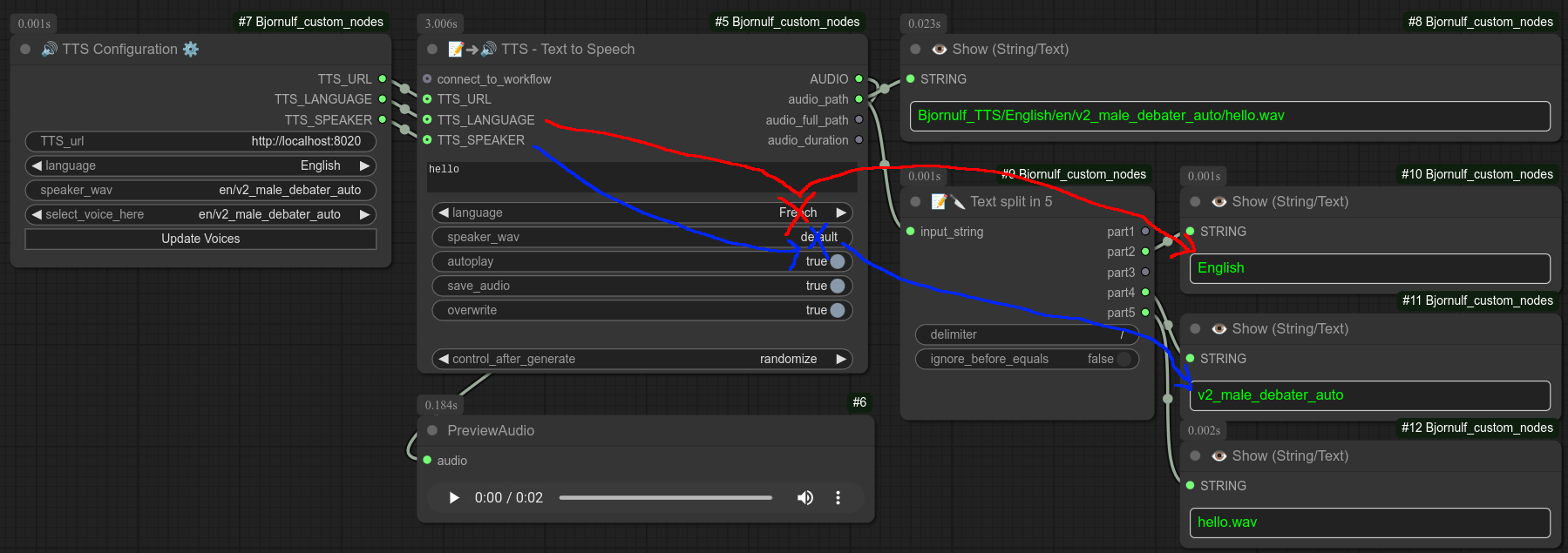The height and width of the screenshot is (553, 1568).
Task: Click the Text split in 5 collapse dot
Action: click(x=915, y=202)
